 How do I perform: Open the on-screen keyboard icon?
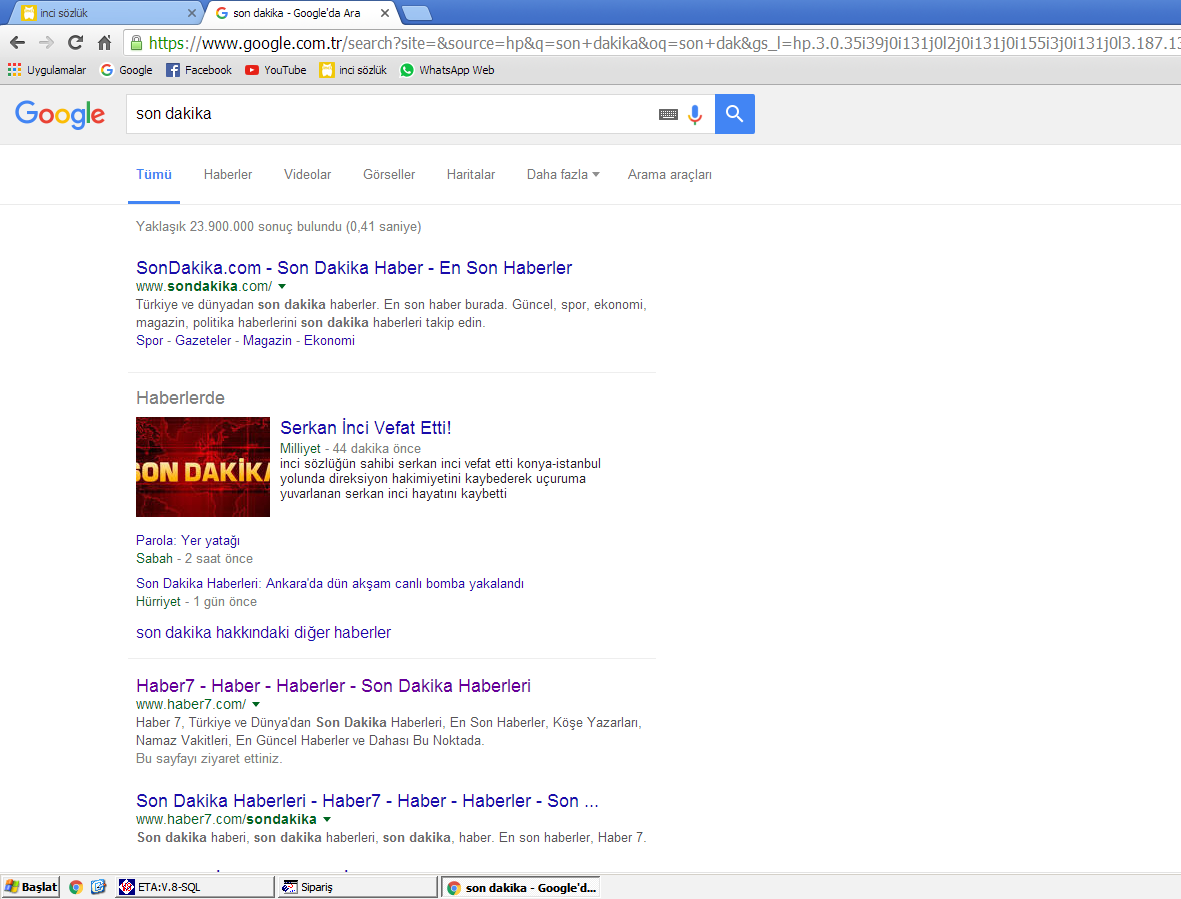pyautogui.click(x=668, y=114)
